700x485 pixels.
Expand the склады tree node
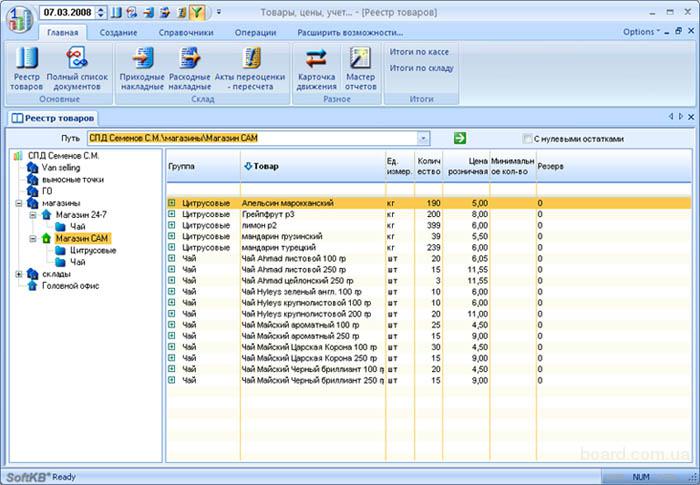[18, 274]
